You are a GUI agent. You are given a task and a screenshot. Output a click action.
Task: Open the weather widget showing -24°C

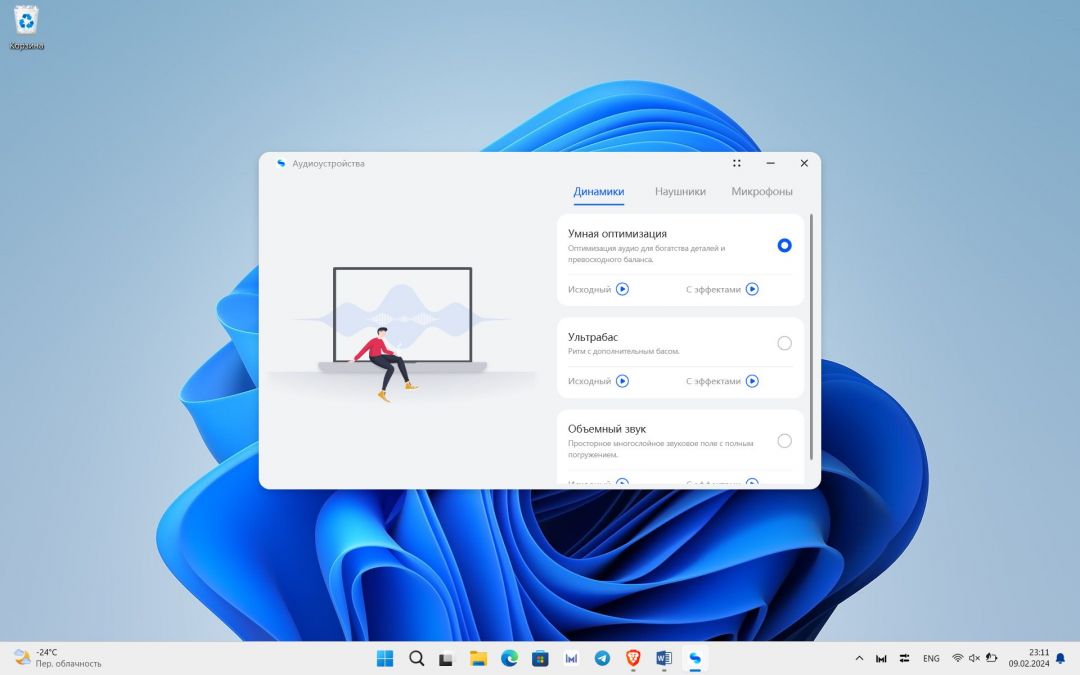coord(58,658)
